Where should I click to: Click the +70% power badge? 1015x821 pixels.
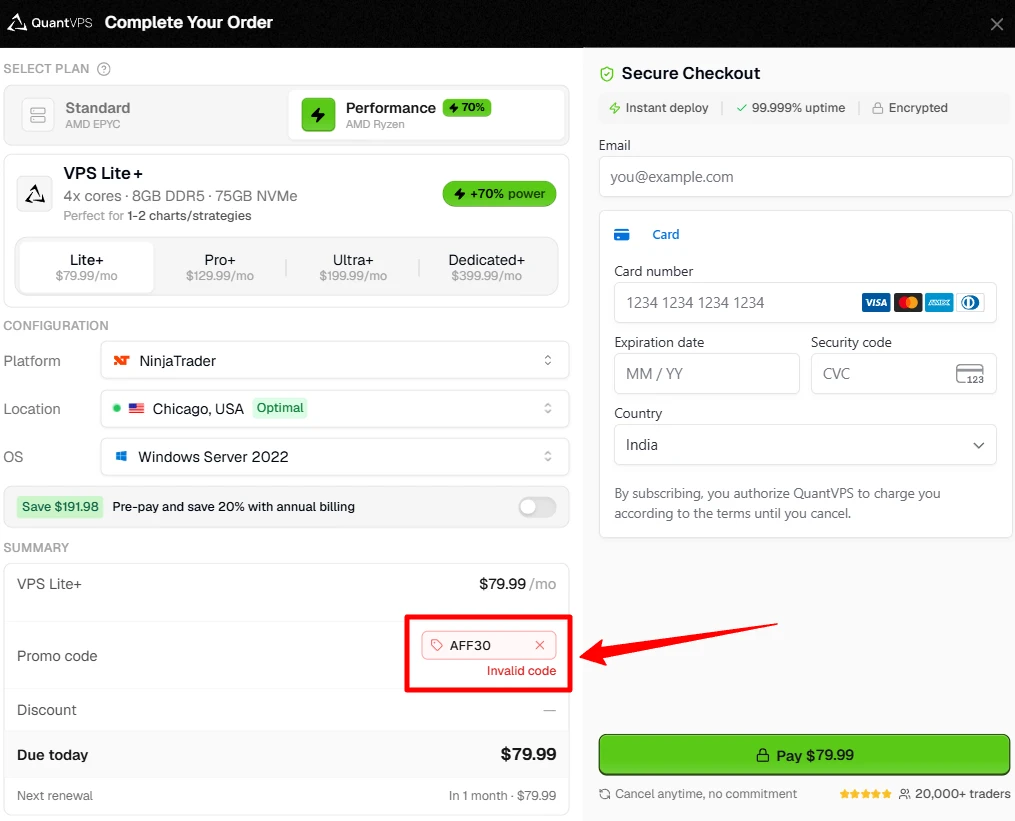(x=499, y=194)
